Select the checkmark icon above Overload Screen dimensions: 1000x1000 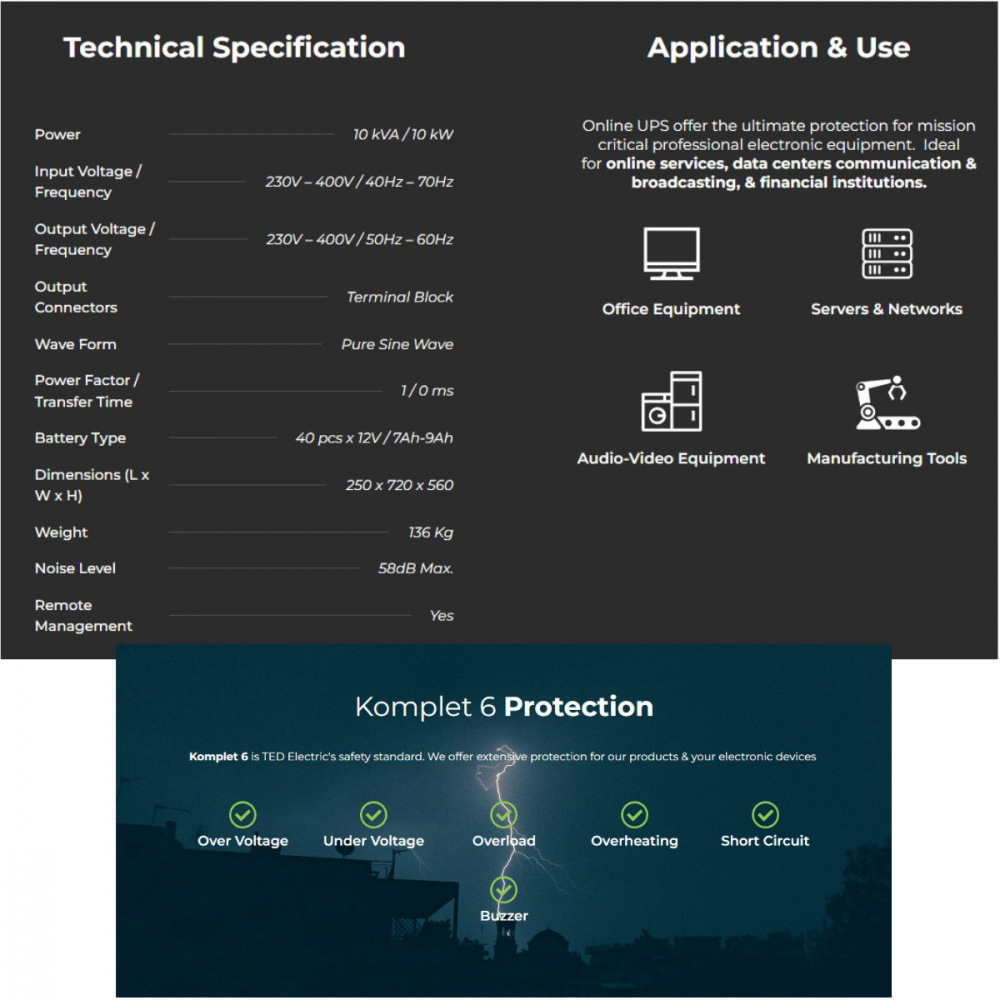(x=504, y=814)
